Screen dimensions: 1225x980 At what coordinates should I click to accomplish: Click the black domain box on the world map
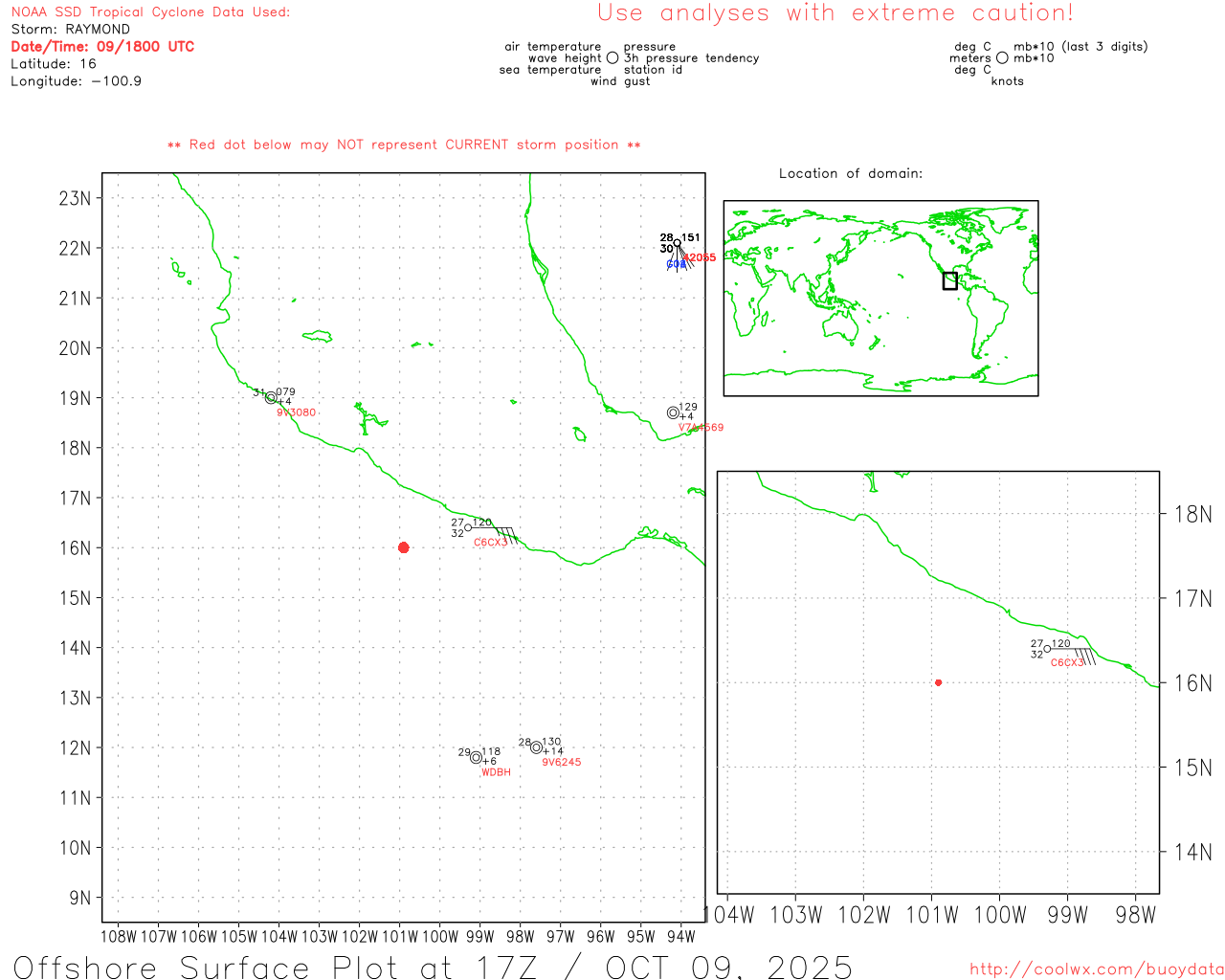[949, 280]
